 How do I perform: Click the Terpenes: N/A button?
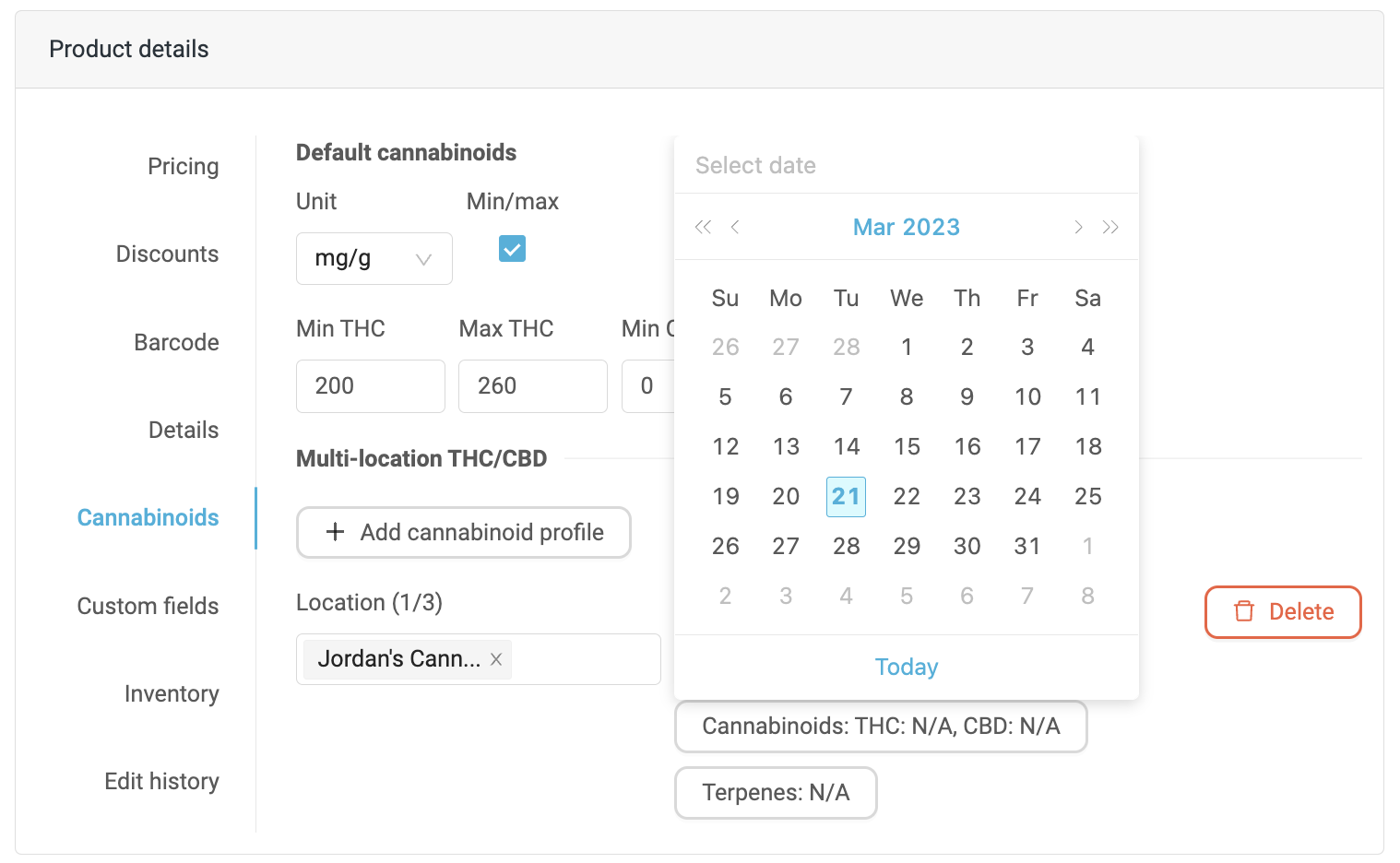(x=776, y=793)
